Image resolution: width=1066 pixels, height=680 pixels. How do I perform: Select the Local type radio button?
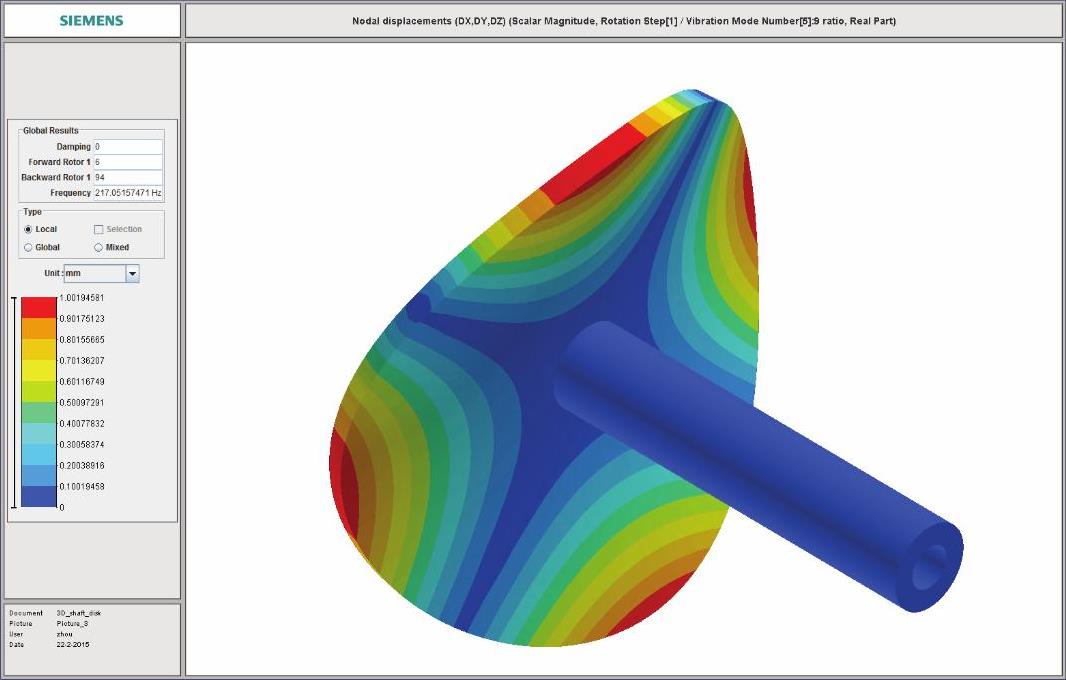point(28,230)
